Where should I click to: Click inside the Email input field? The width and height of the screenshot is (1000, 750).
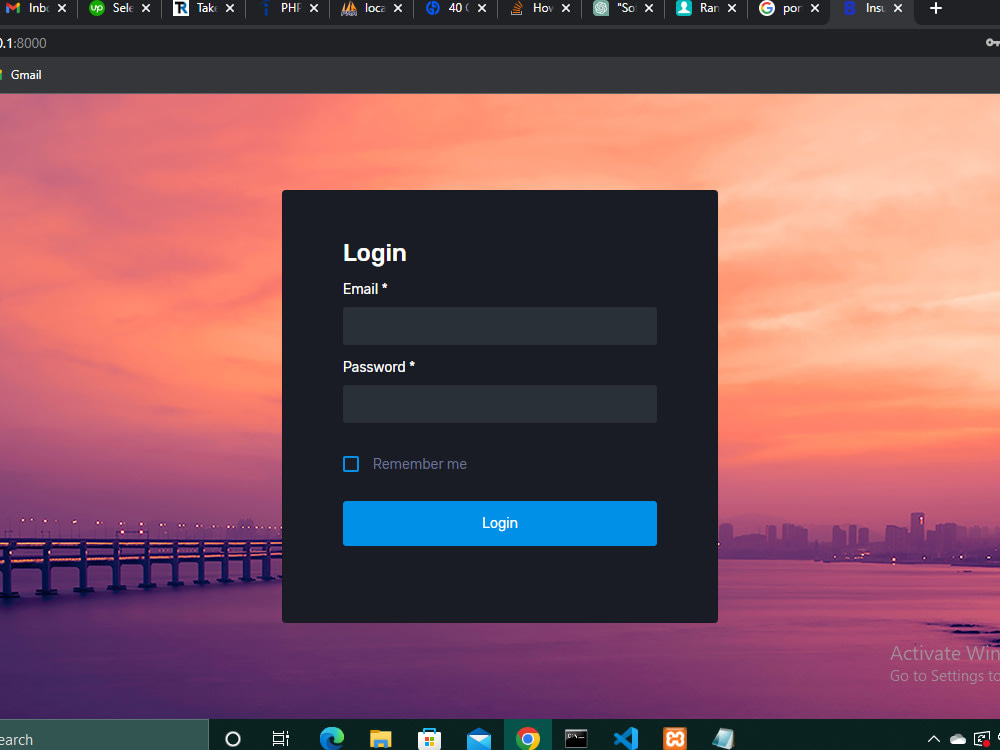[x=499, y=325]
